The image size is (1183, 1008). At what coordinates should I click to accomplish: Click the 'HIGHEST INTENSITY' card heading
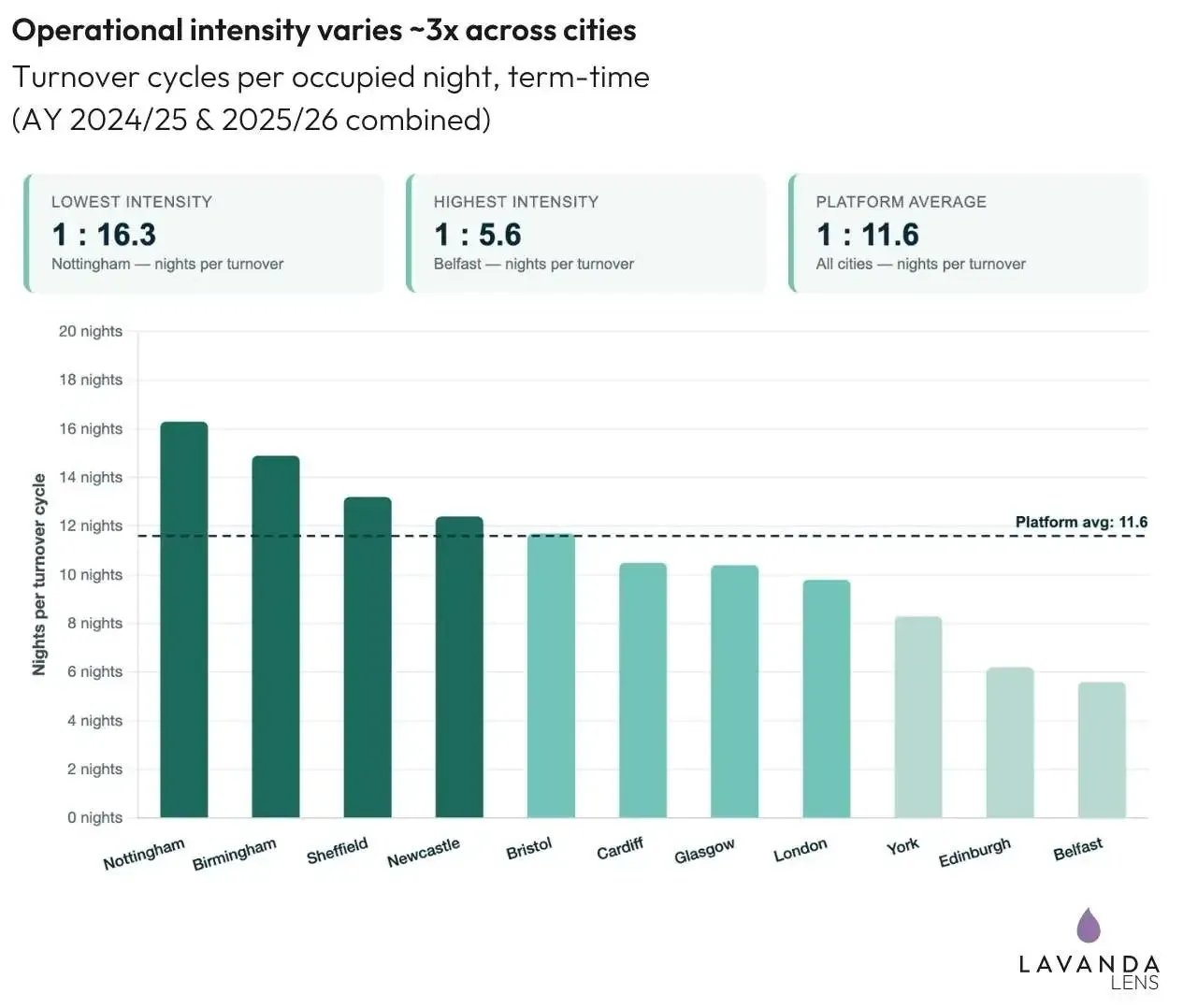(516, 202)
